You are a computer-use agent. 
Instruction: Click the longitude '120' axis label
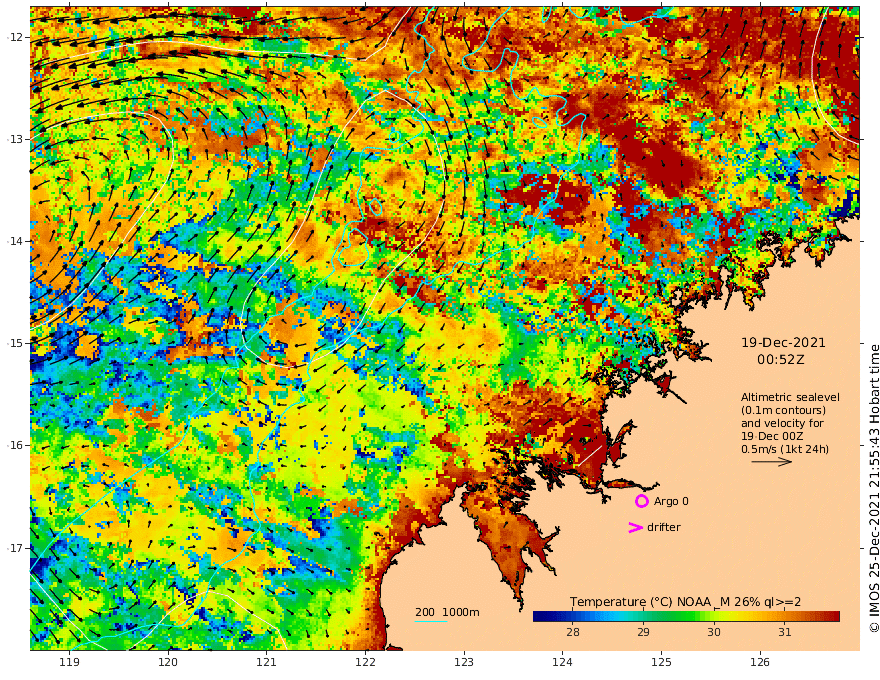coord(168,662)
